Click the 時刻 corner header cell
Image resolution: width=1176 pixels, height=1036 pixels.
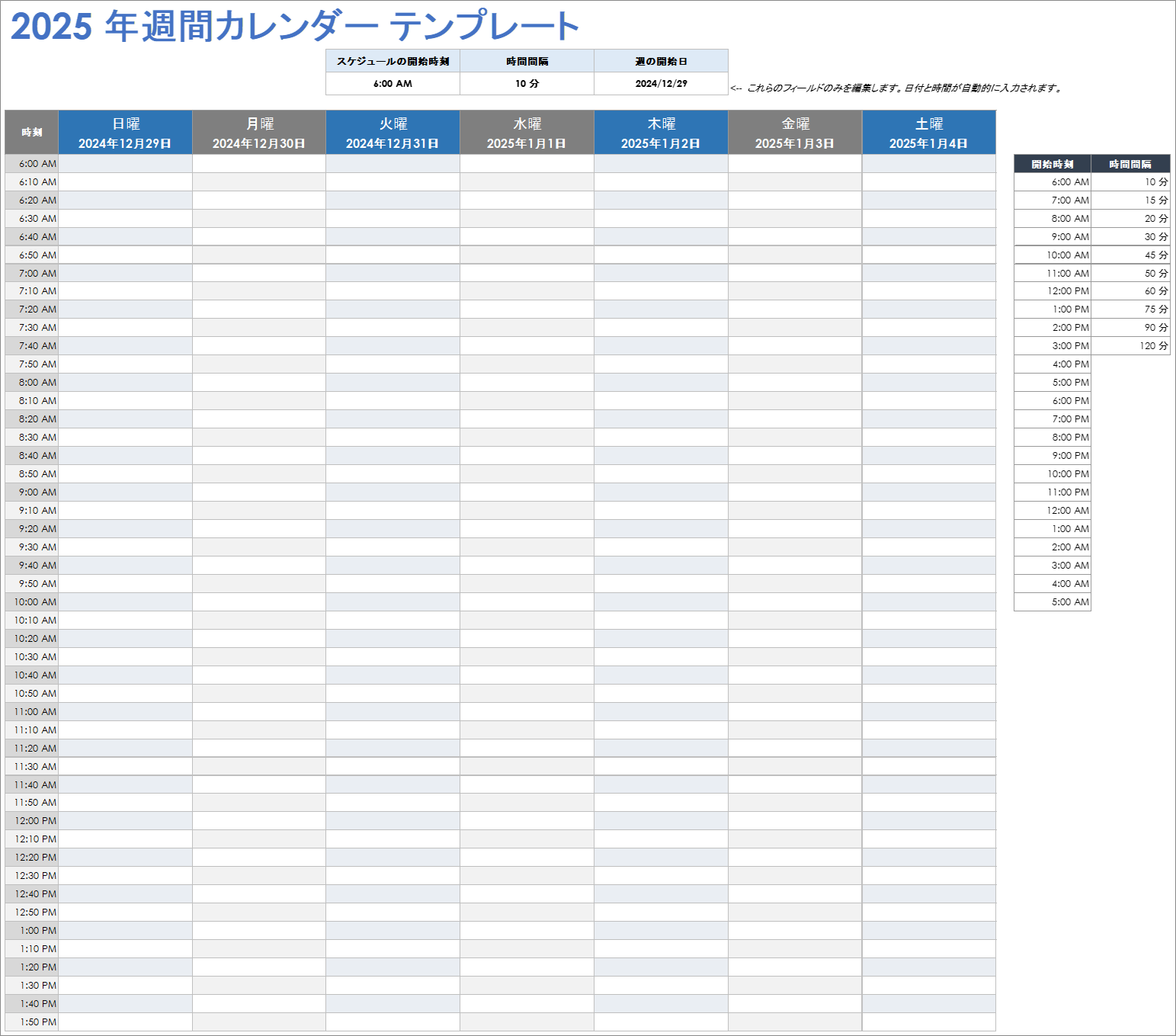(x=30, y=132)
